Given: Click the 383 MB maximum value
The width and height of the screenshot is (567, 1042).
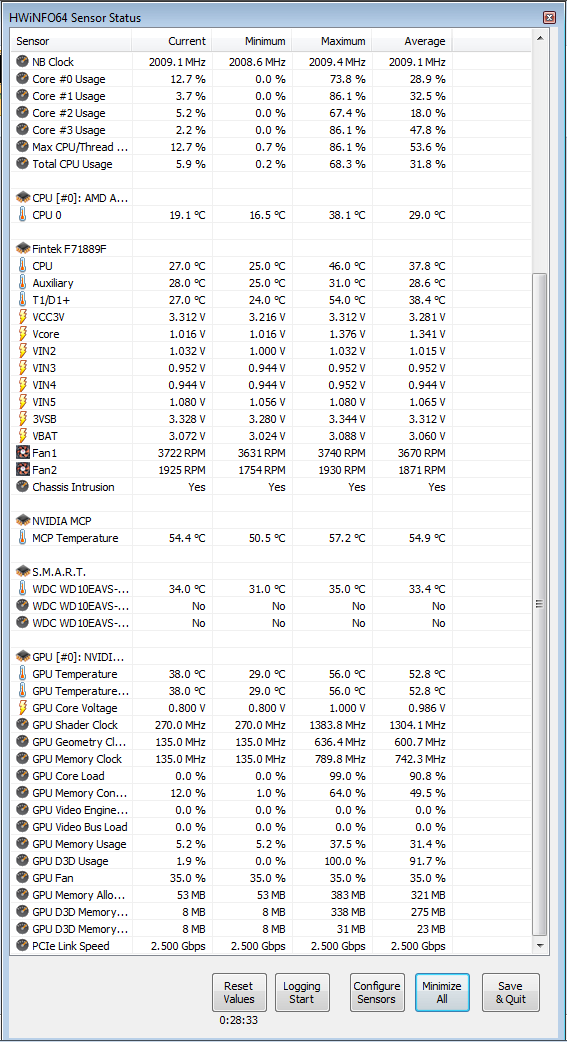Looking at the screenshot, I should [348, 894].
